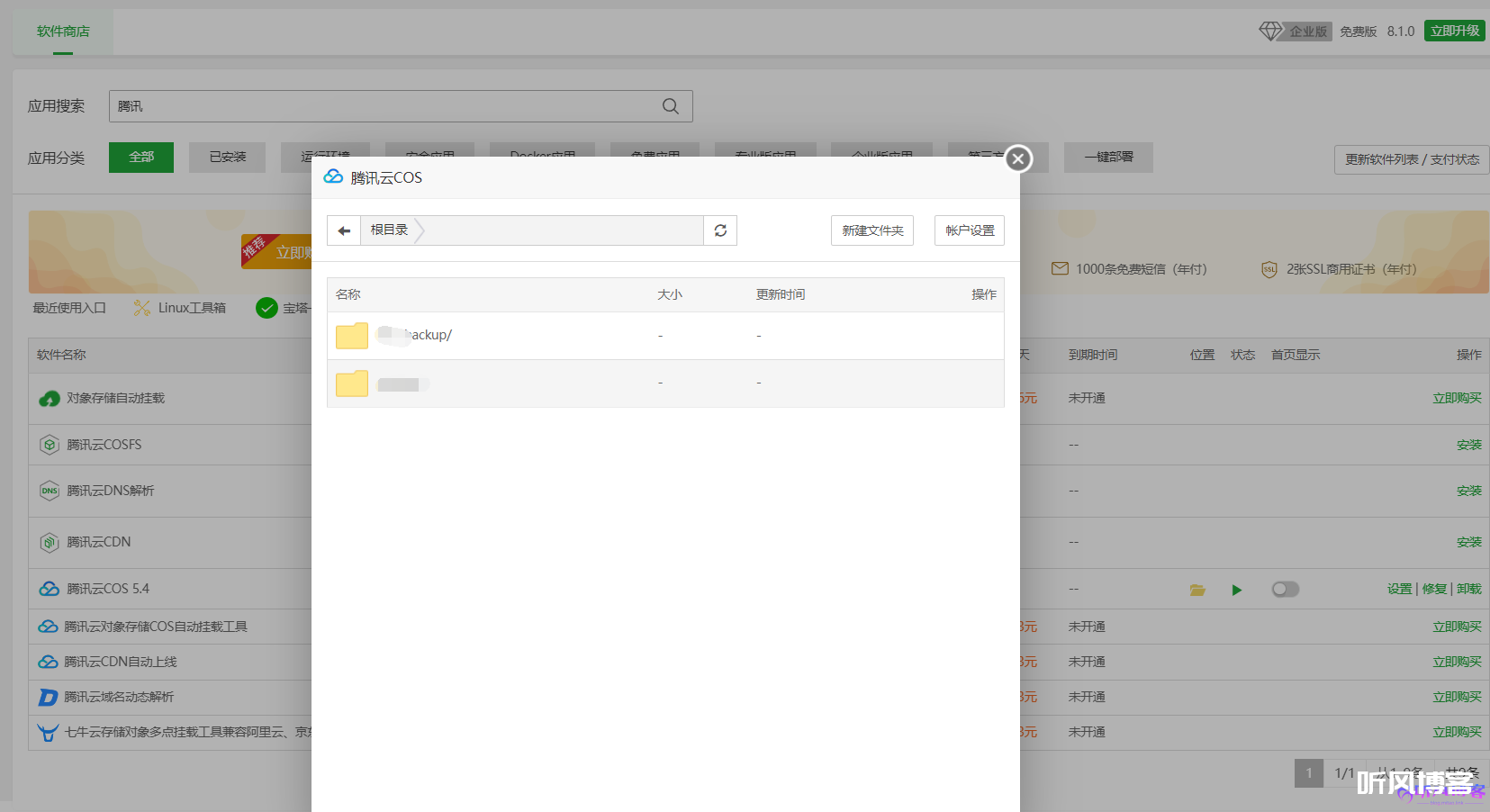
Task: Select the 已安装 category
Action: (228, 158)
